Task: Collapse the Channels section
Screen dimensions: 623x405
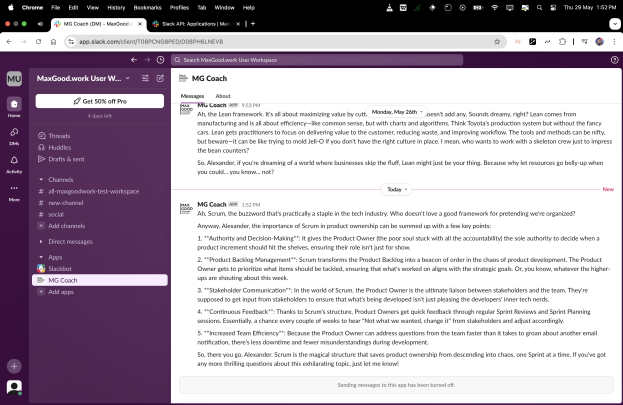Action: pos(41,180)
